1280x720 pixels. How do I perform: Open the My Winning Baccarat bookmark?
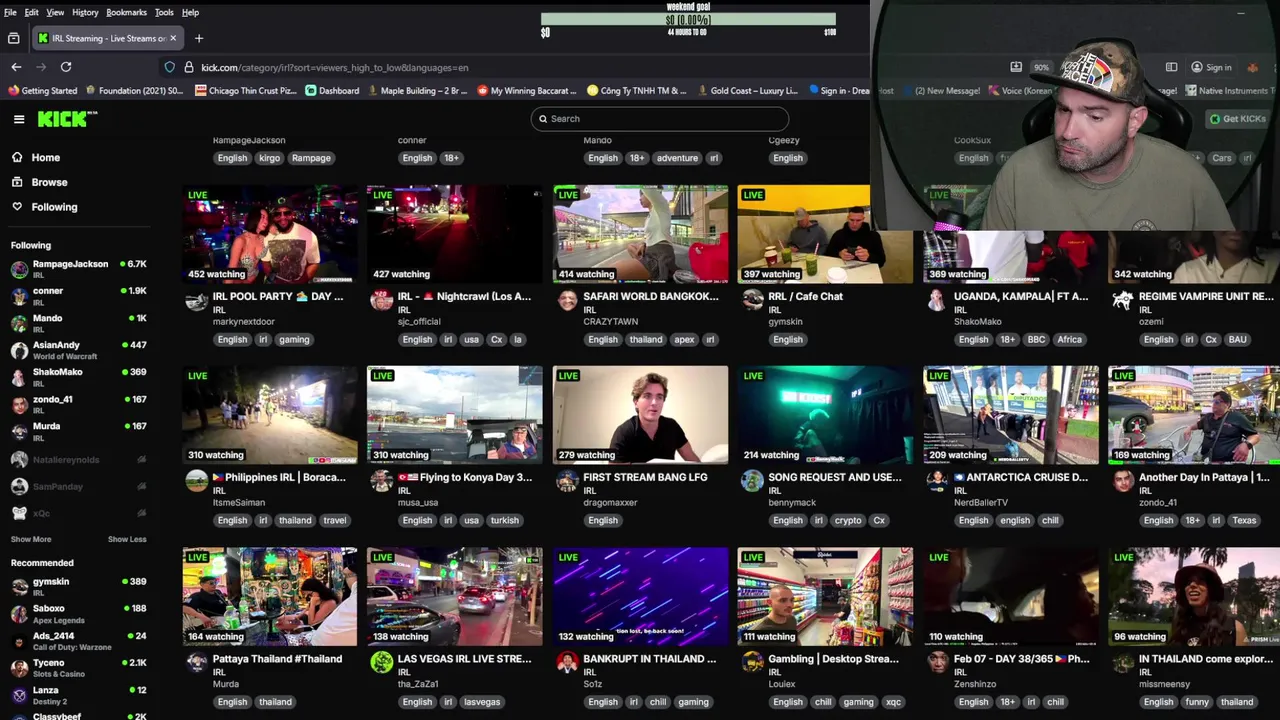(526, 90)
